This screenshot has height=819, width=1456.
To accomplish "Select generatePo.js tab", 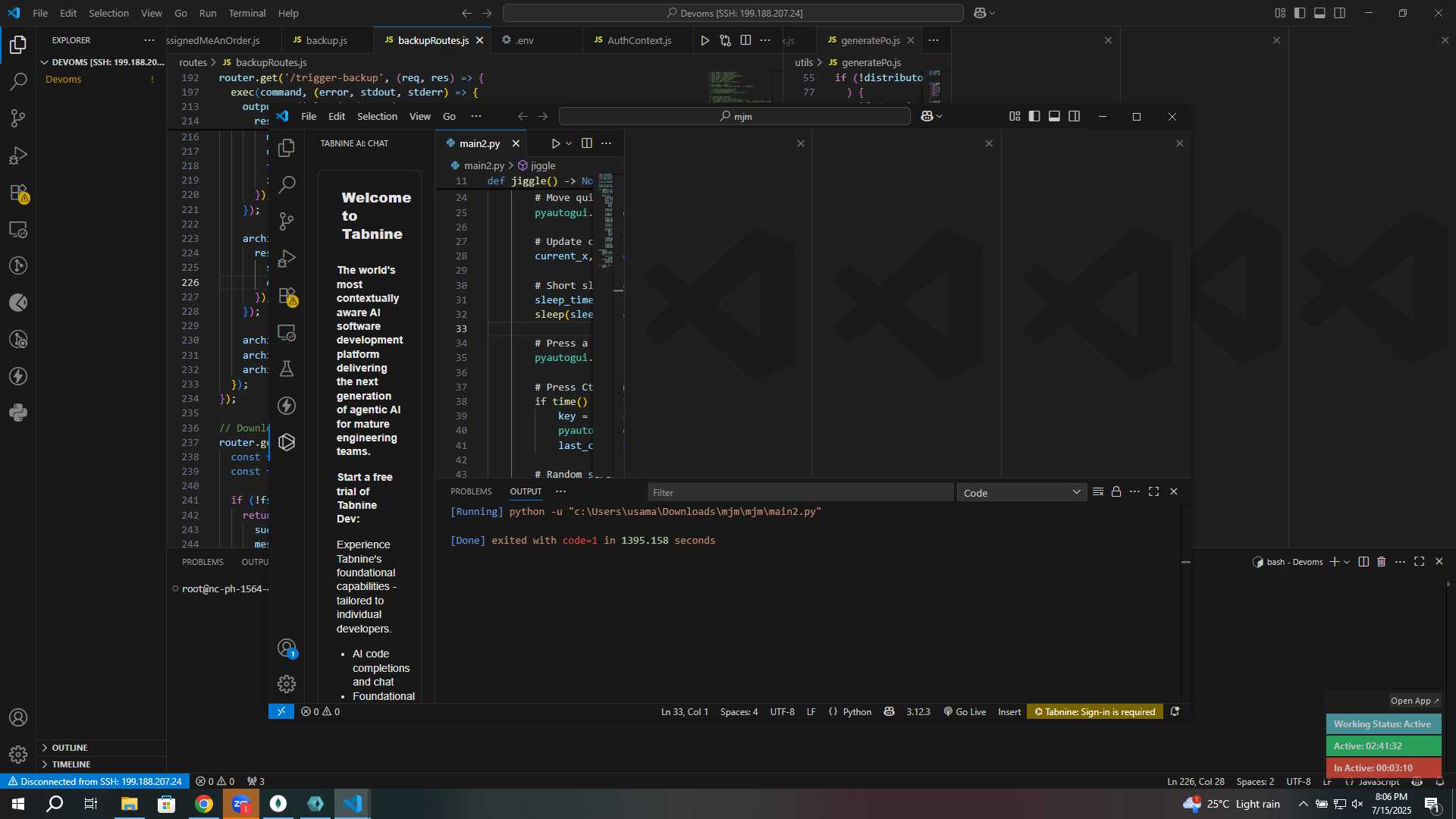I will tap(870, 40).
